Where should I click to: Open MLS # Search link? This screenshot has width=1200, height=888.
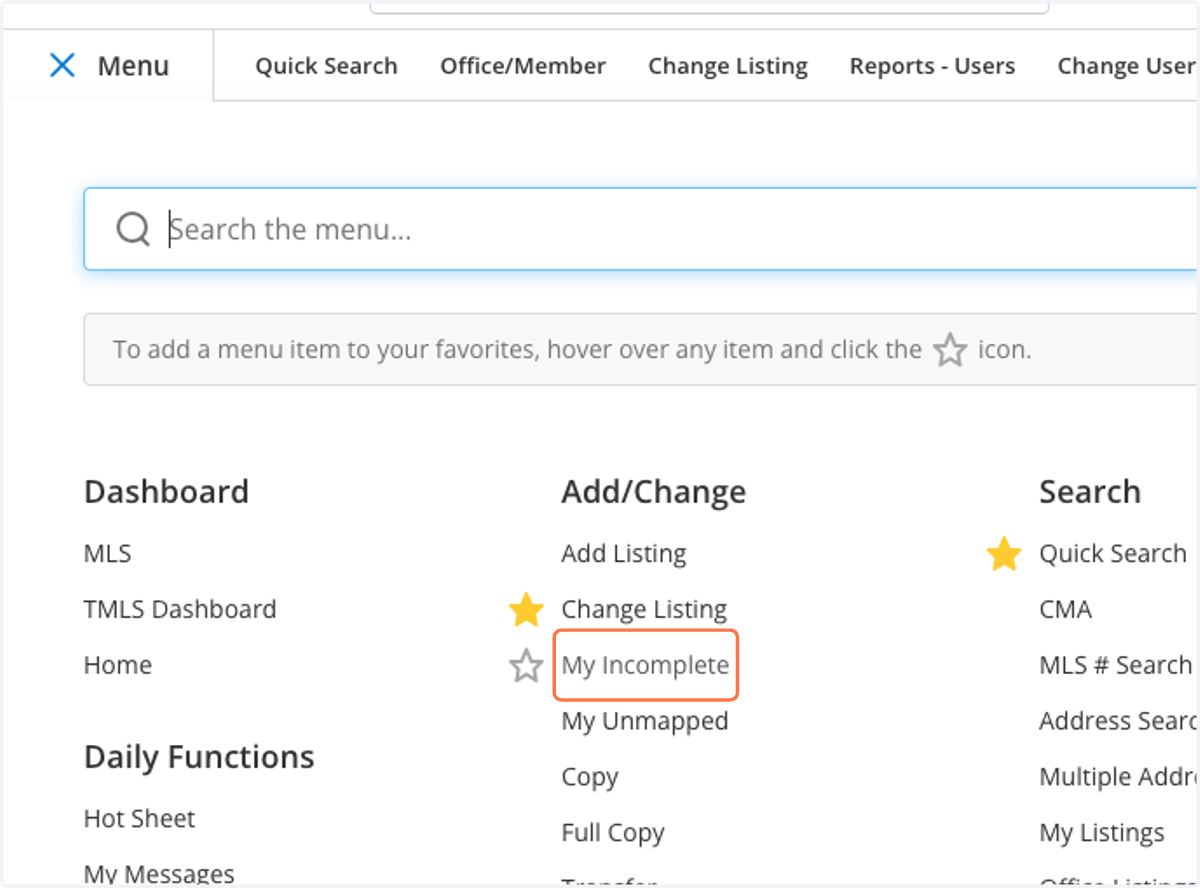pos(1116,665)
